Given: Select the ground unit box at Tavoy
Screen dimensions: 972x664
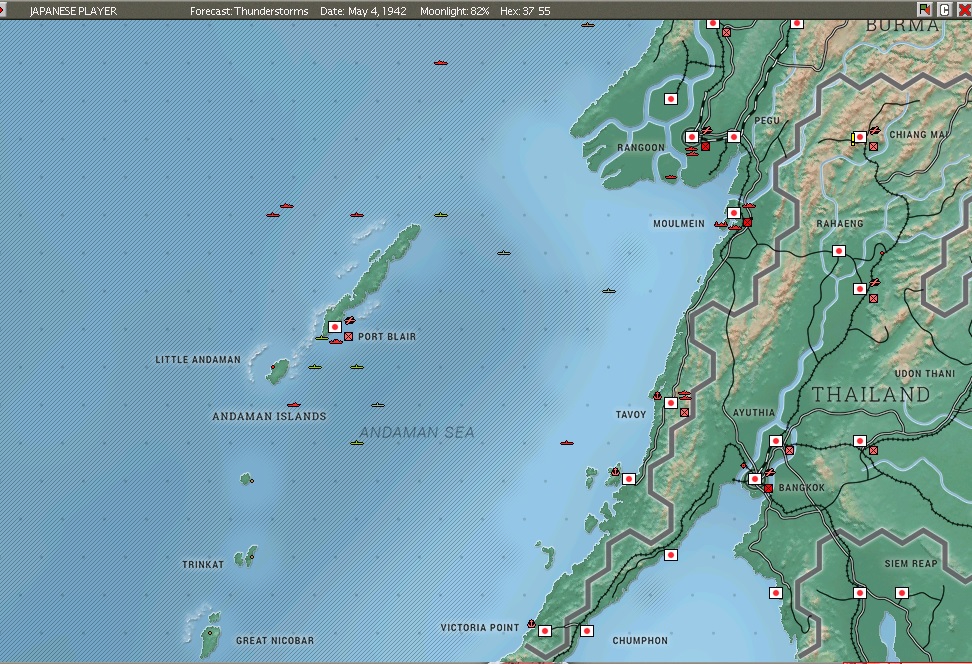Looking at the screenshot, I should point(684,410).
